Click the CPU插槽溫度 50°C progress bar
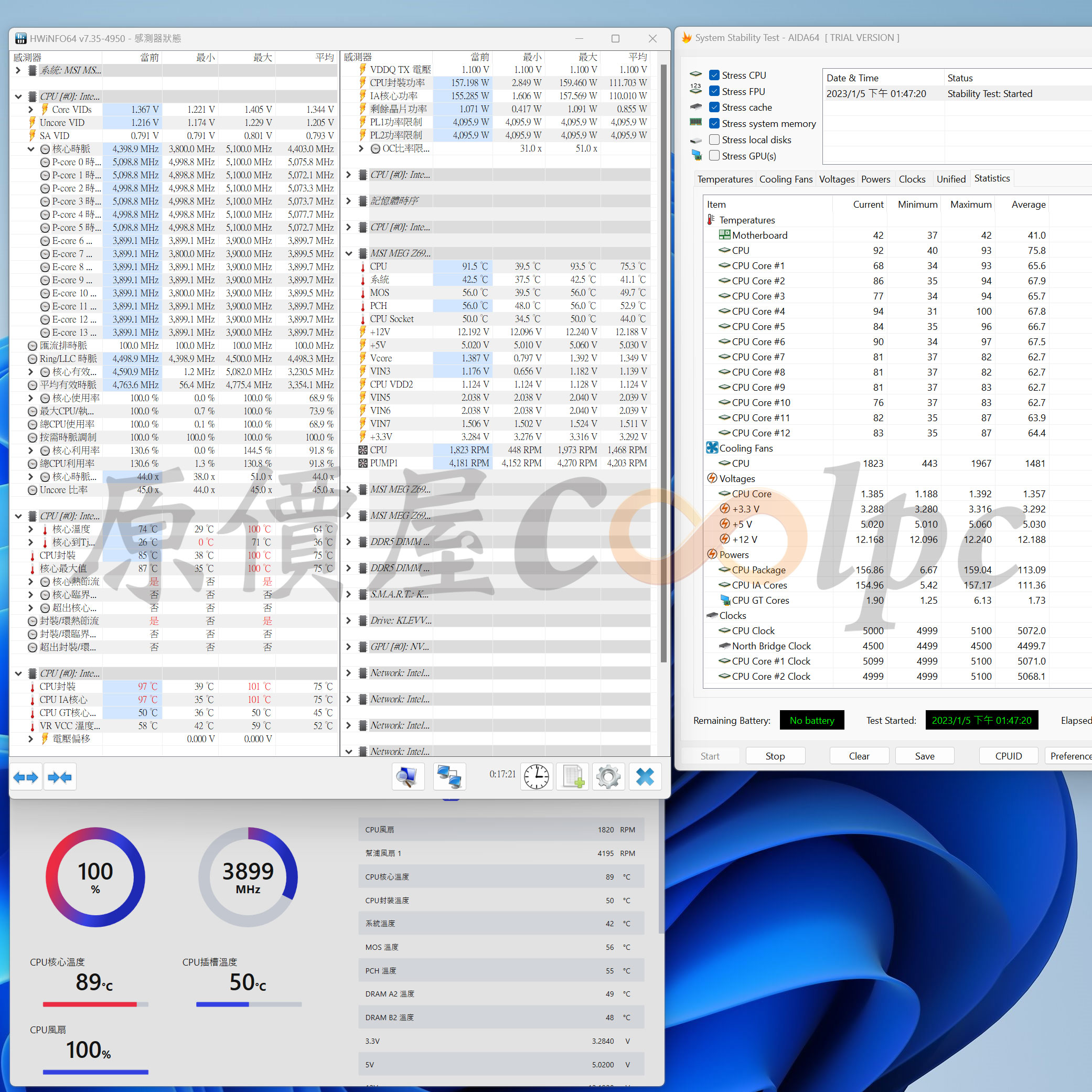Screen dimensions: 1092x1092 pos(249,1004)
